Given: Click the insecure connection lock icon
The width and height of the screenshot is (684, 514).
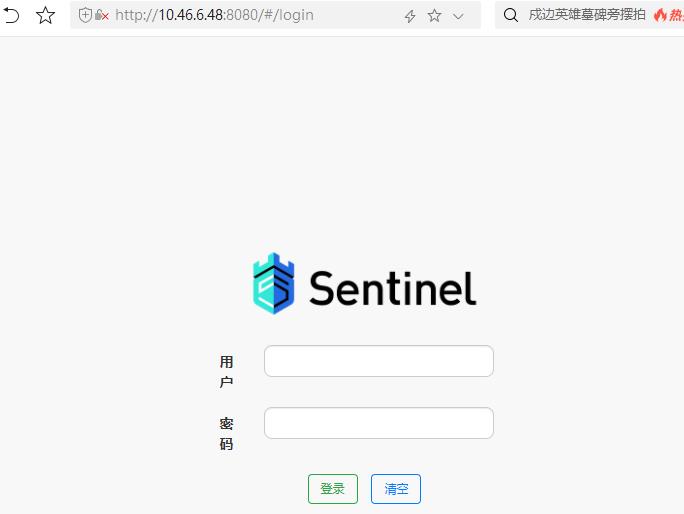Looking at the screenshot, I should tap(101, 15).
